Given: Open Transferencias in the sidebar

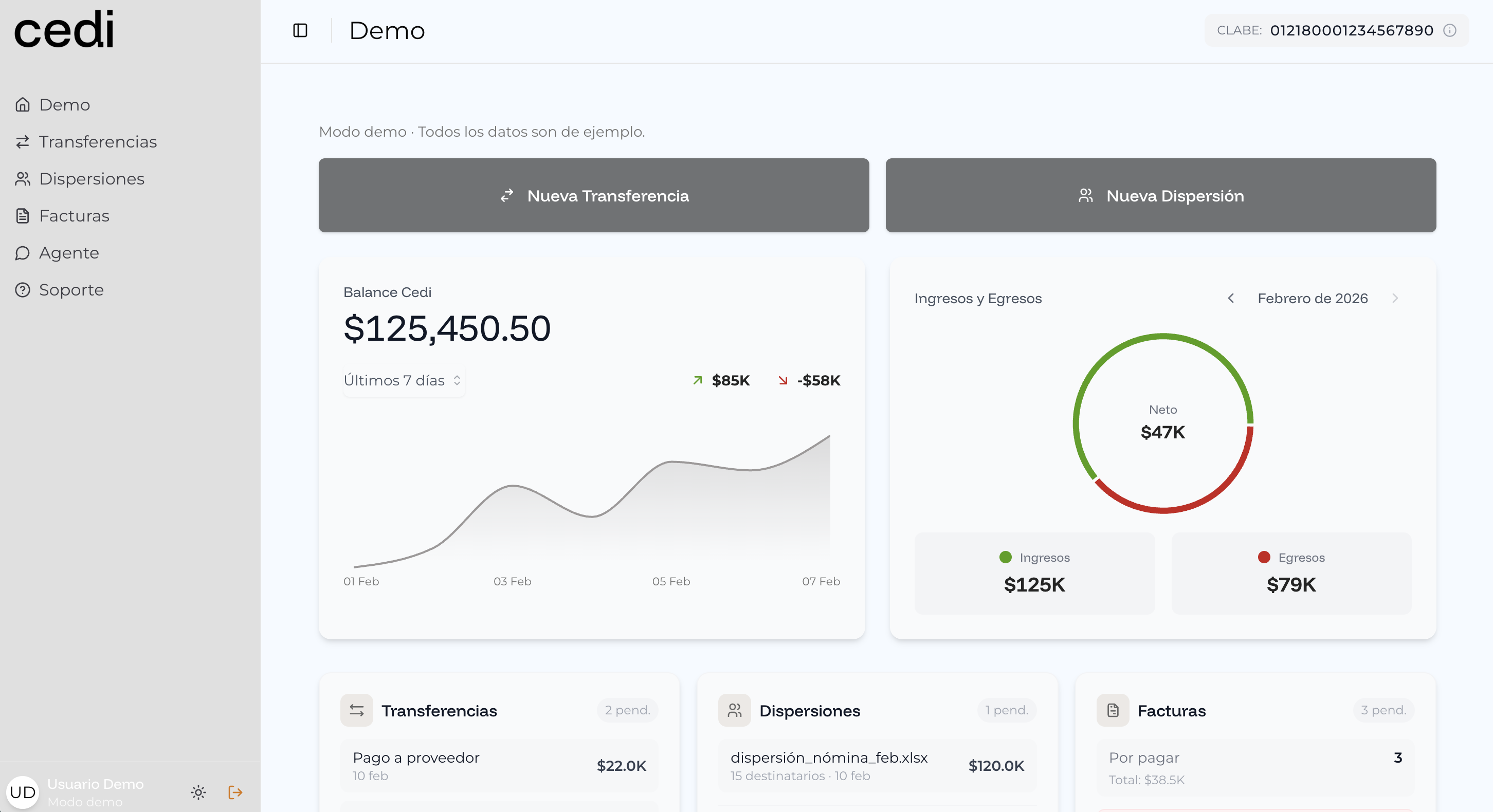Looking at the screenshot, I should tap(97, 142).
